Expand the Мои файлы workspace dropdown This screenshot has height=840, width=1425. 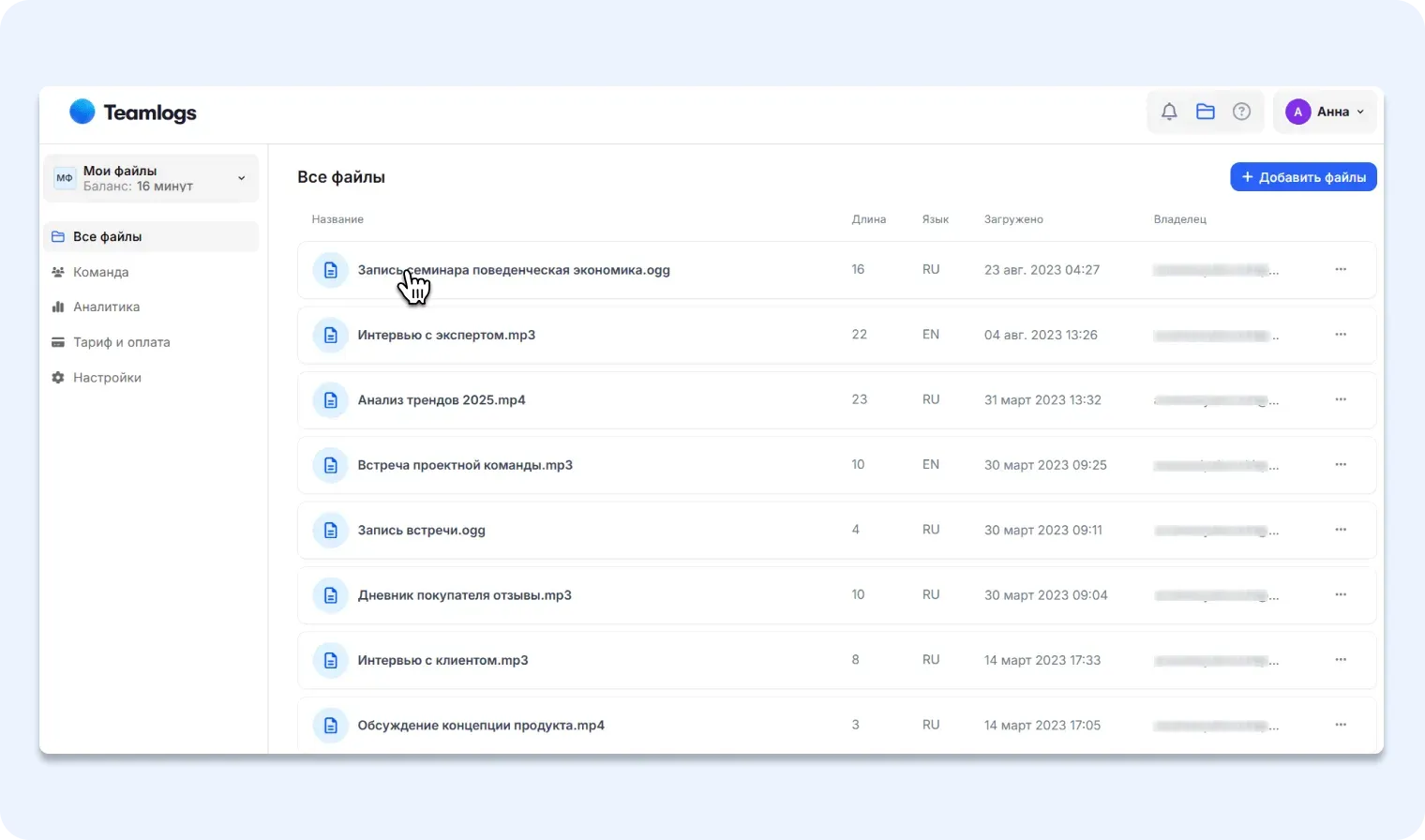pyautogui.click(x=151, y=178)
